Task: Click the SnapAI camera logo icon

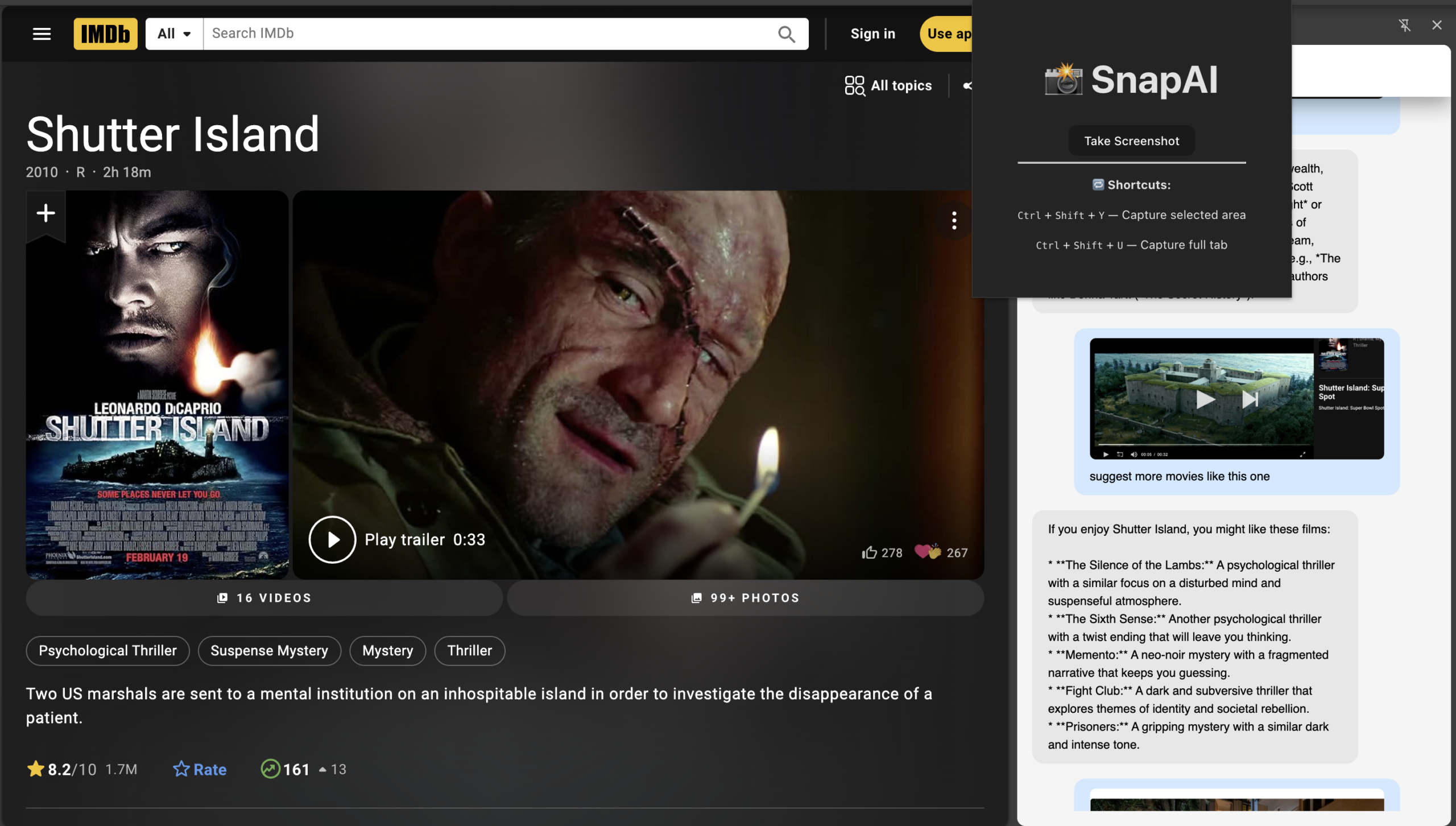Action: 1063,79
